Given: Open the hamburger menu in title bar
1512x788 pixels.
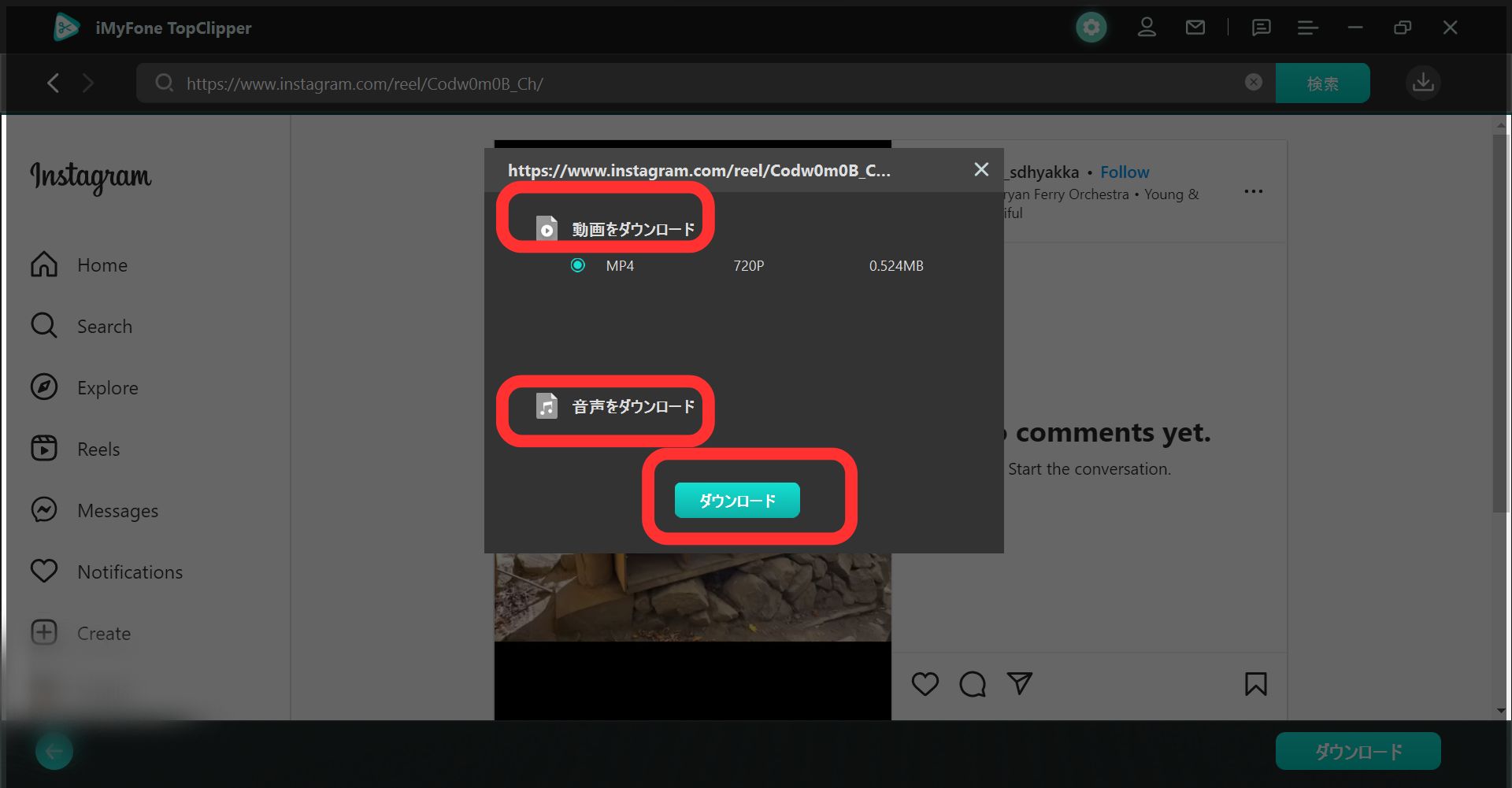Looking at the screenshot, I should (x=1307, y=28).
